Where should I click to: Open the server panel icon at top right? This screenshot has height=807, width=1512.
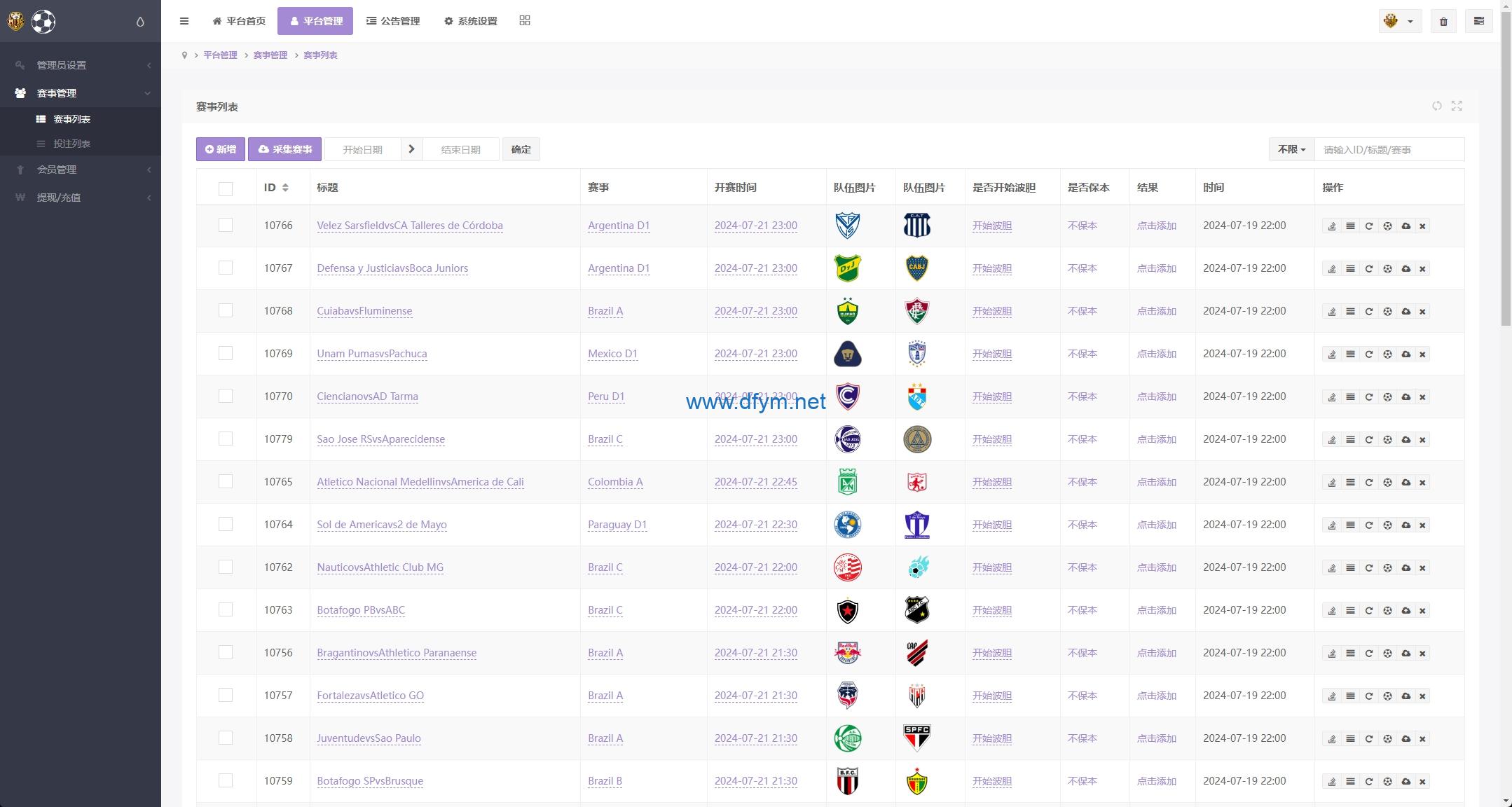pos(1479,22)
